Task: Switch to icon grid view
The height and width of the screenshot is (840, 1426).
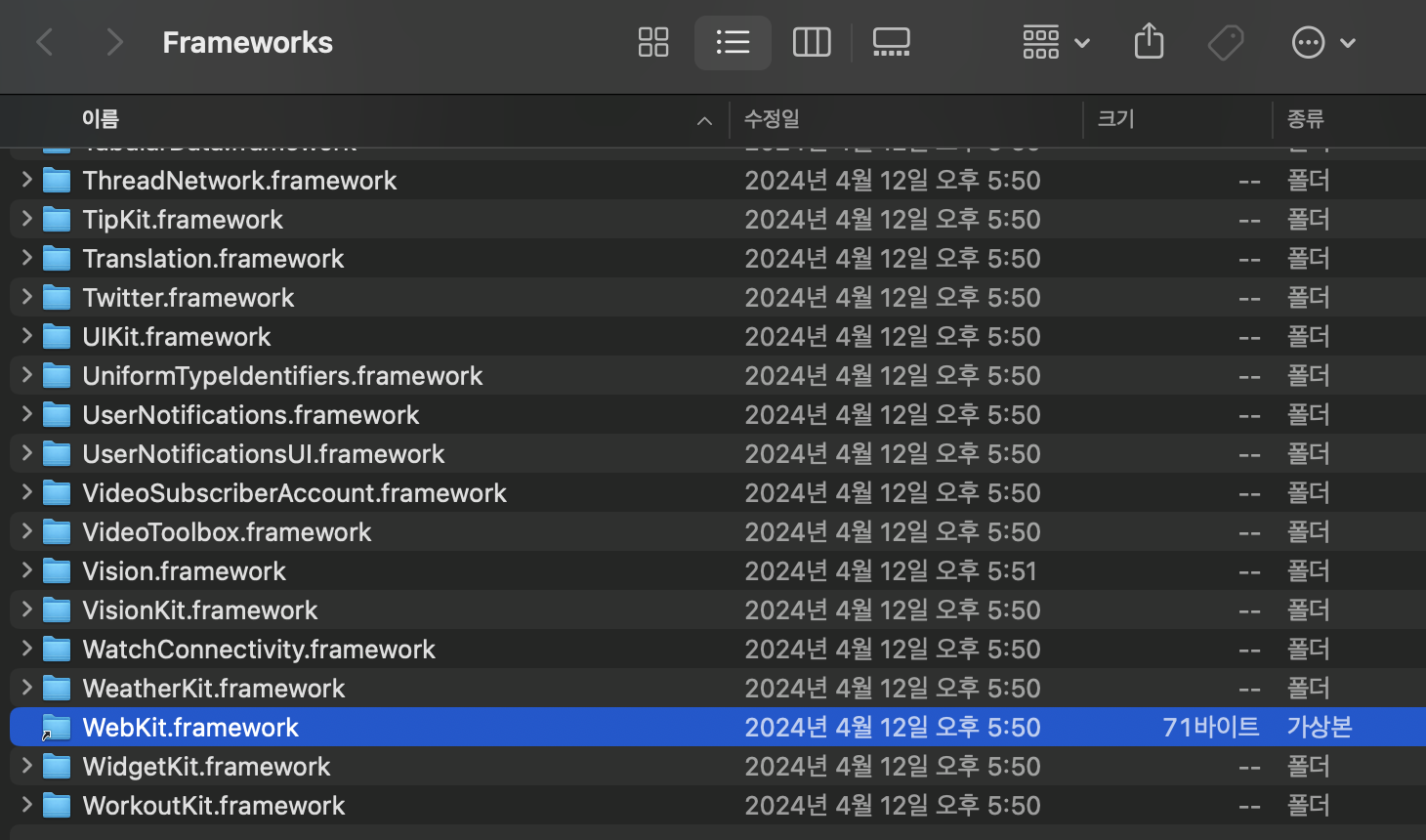Action: pyautogui.click(x=653, y=42)
